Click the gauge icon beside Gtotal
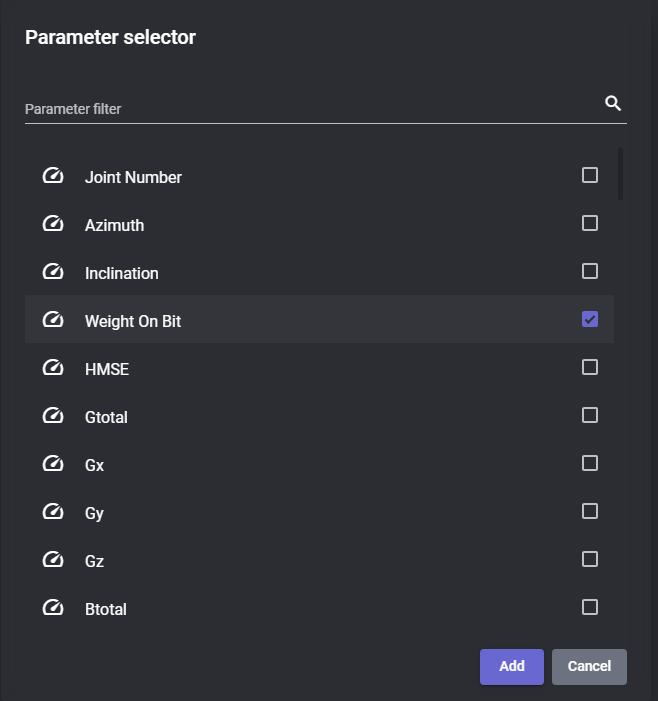Screen dimensions: 658x701 coord(53,415)
